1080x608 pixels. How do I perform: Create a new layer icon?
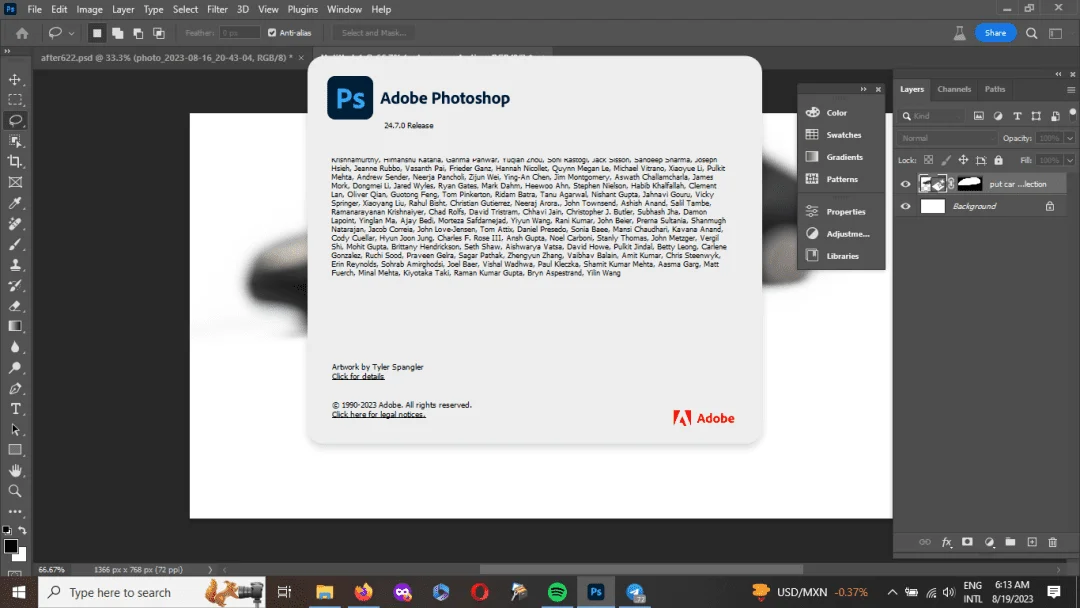tap(1032, 543)
